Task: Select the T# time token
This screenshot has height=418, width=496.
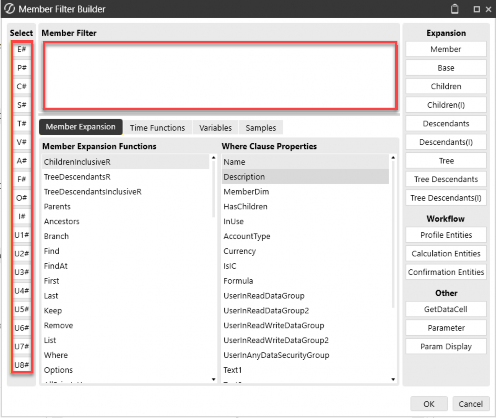Action: pyautogui.click(x=22, y=124)
